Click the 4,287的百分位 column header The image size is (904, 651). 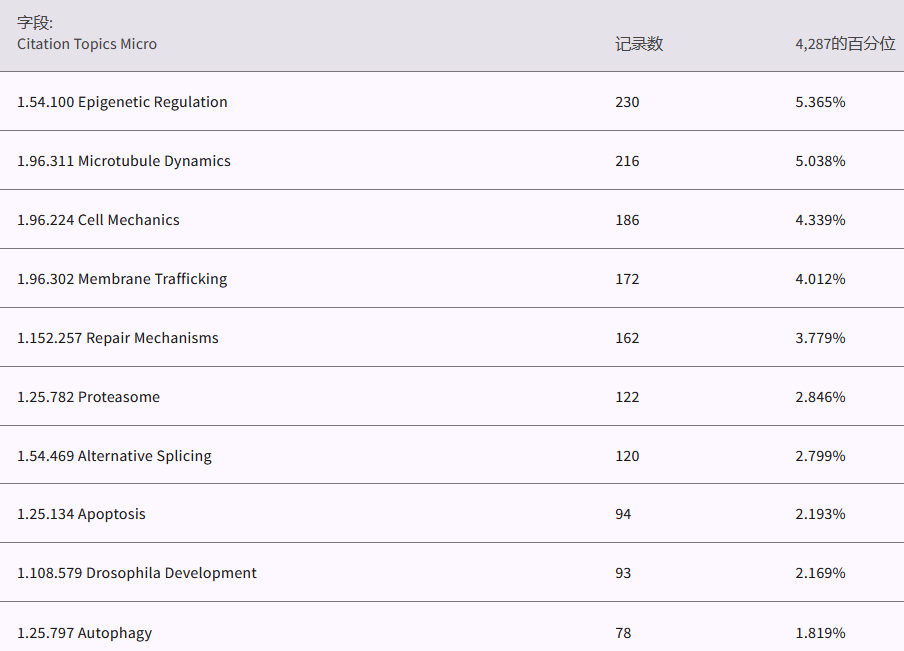tap(844, 44)
